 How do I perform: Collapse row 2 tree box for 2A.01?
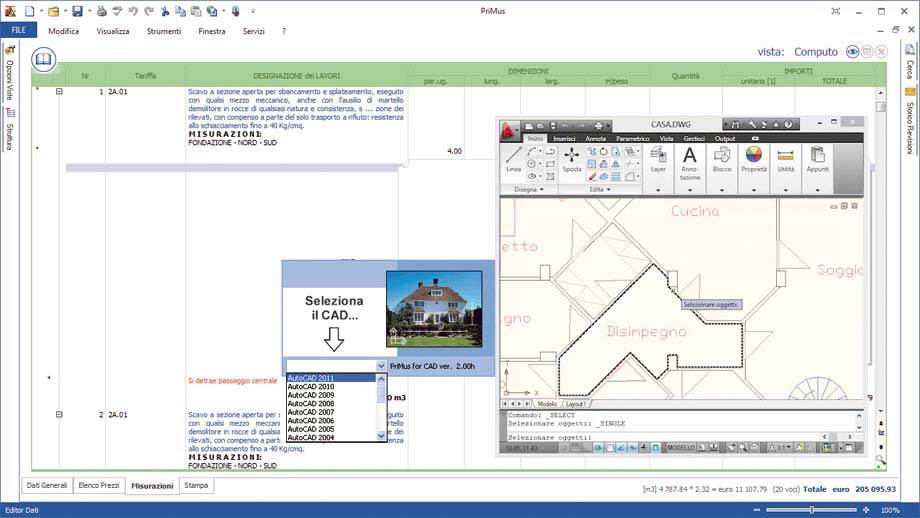pos(59,414)
